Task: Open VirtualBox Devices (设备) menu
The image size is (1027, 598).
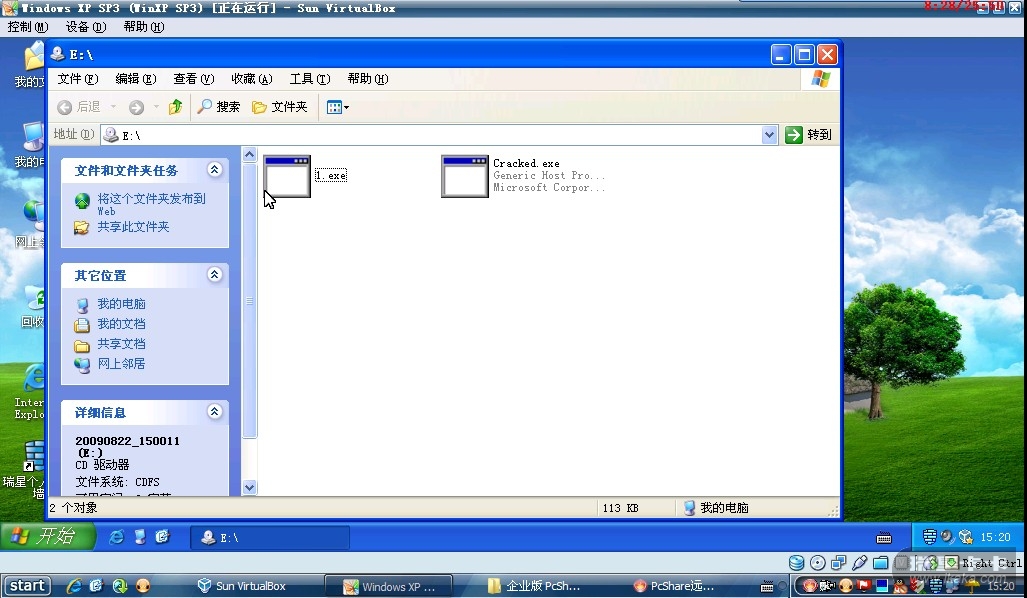Action: (85, 27)
